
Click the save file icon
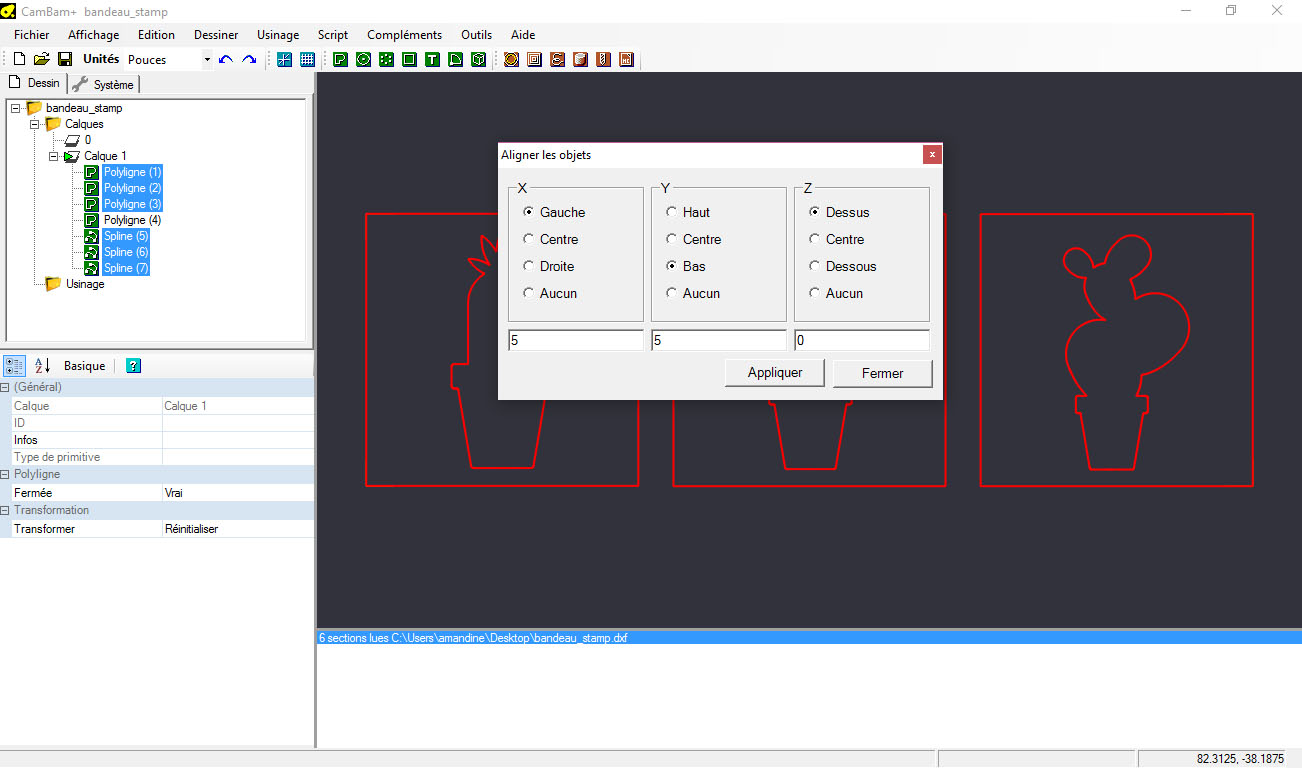tap(64, 60)
